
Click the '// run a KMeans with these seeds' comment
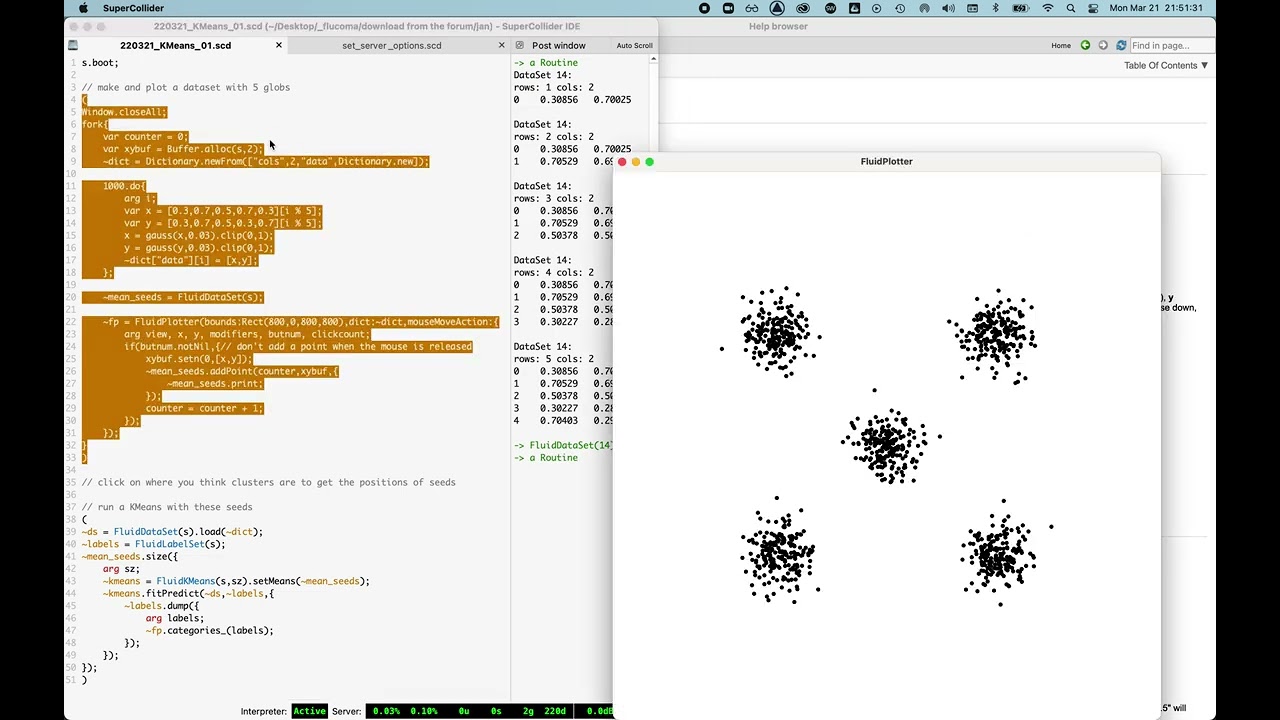tap(166, 507)
